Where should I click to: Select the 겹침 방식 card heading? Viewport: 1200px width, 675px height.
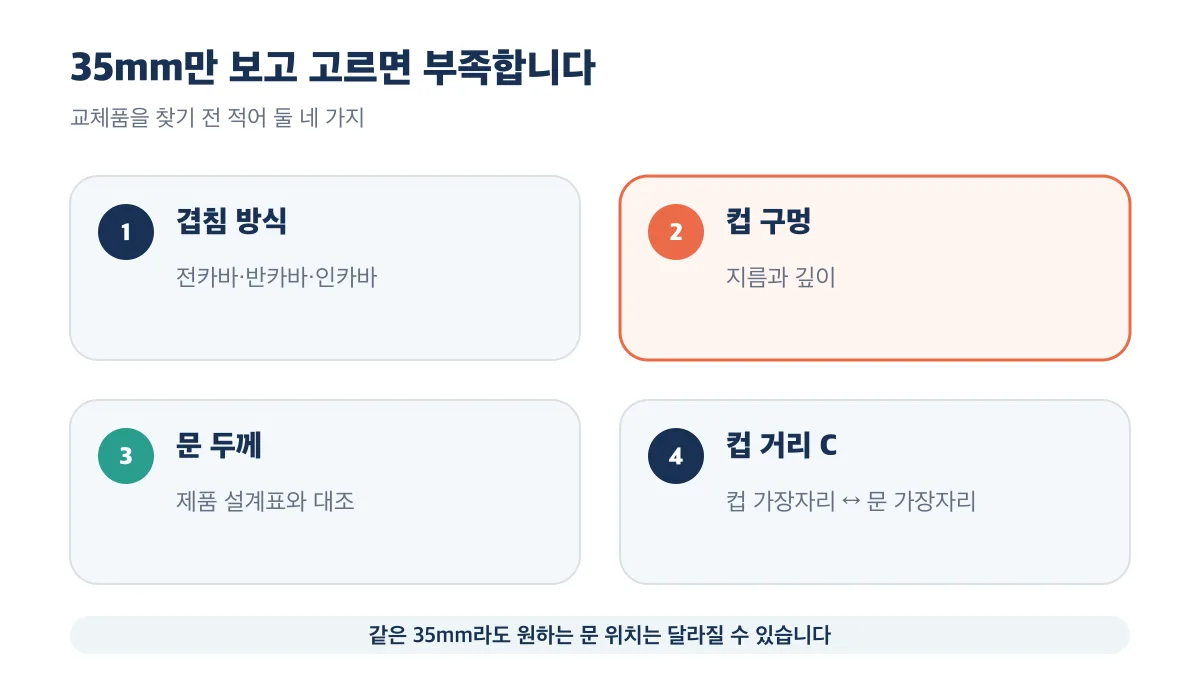[x=232, y=222]
